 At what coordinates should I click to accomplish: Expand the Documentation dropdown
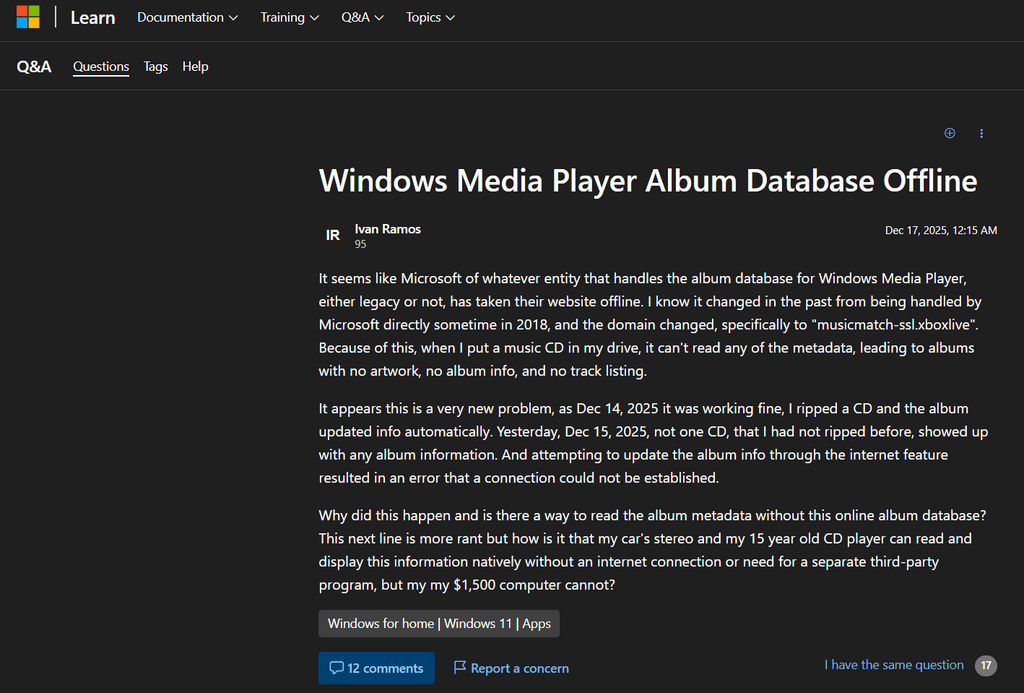click(x=187, y=17)
